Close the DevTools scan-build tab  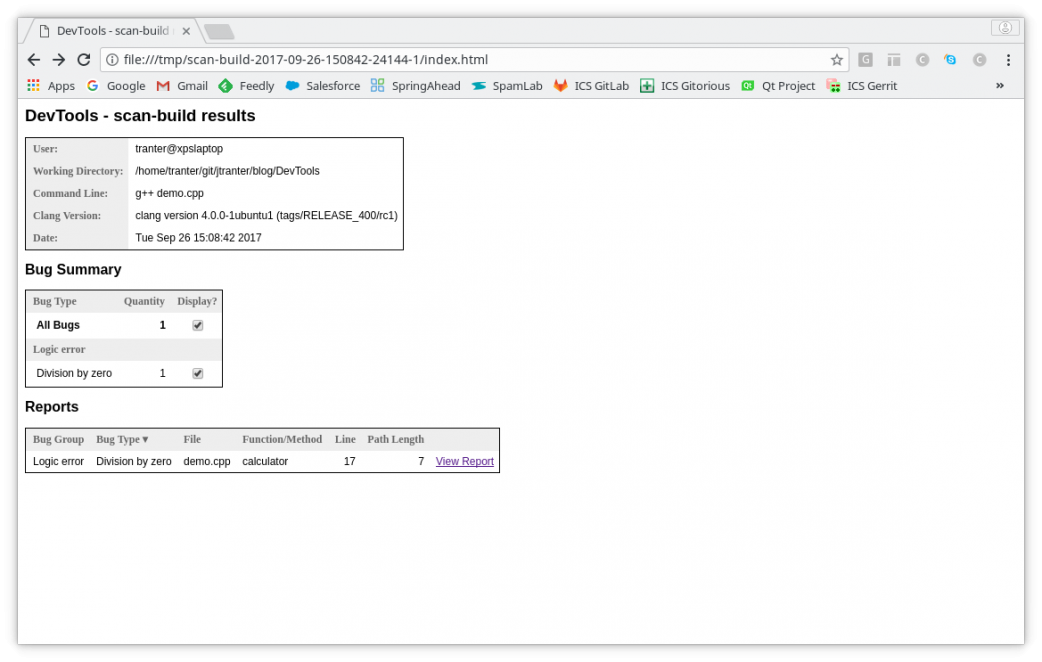(187, 31)
